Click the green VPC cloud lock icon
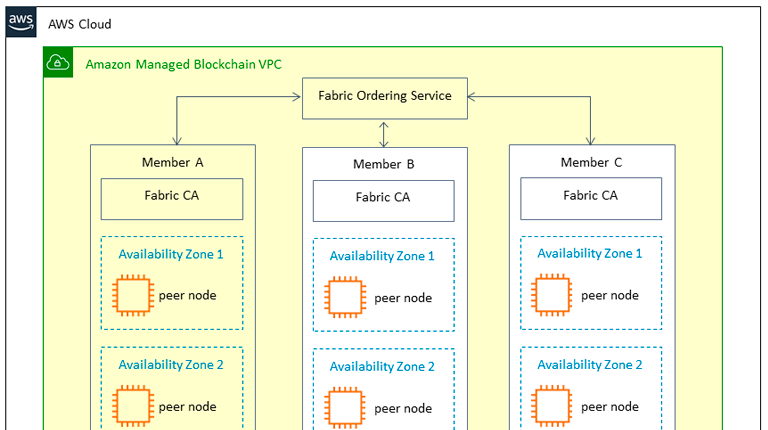The width and height of the screenshot is (768, 430). (58, 62)
